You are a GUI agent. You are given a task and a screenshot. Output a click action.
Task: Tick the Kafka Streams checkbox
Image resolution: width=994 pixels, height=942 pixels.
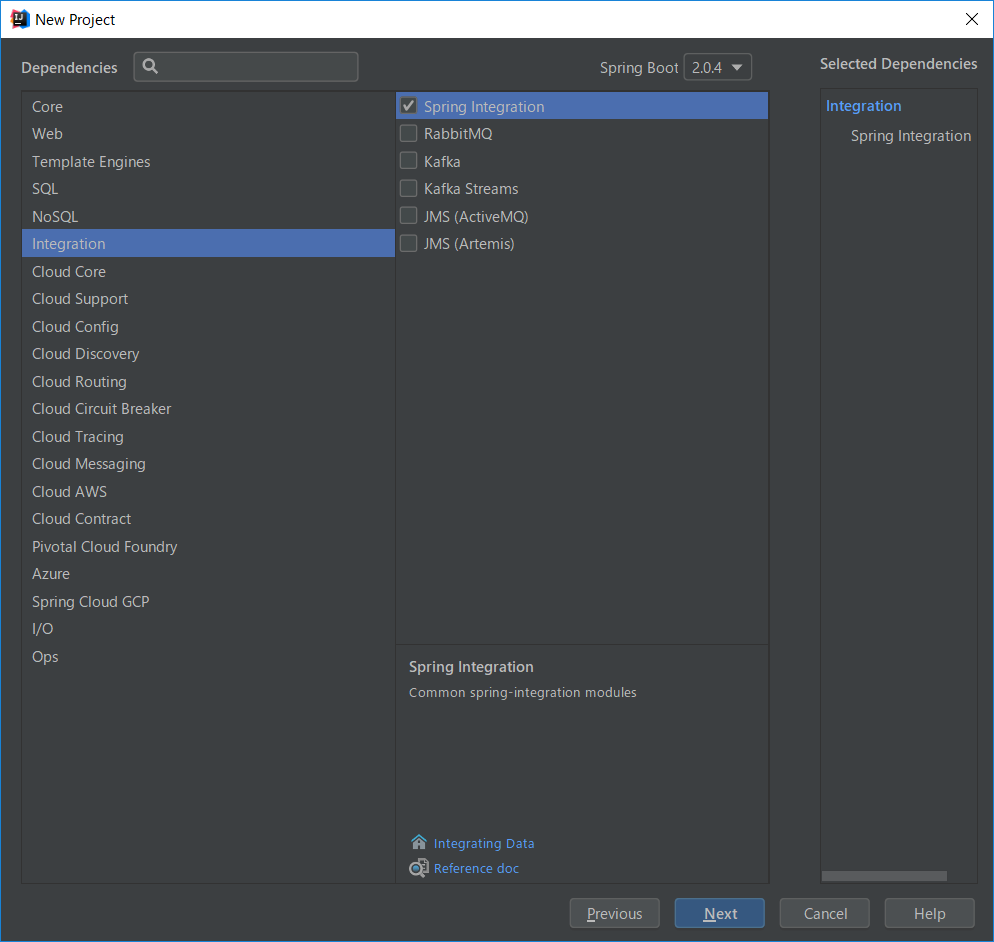(409, 188)
